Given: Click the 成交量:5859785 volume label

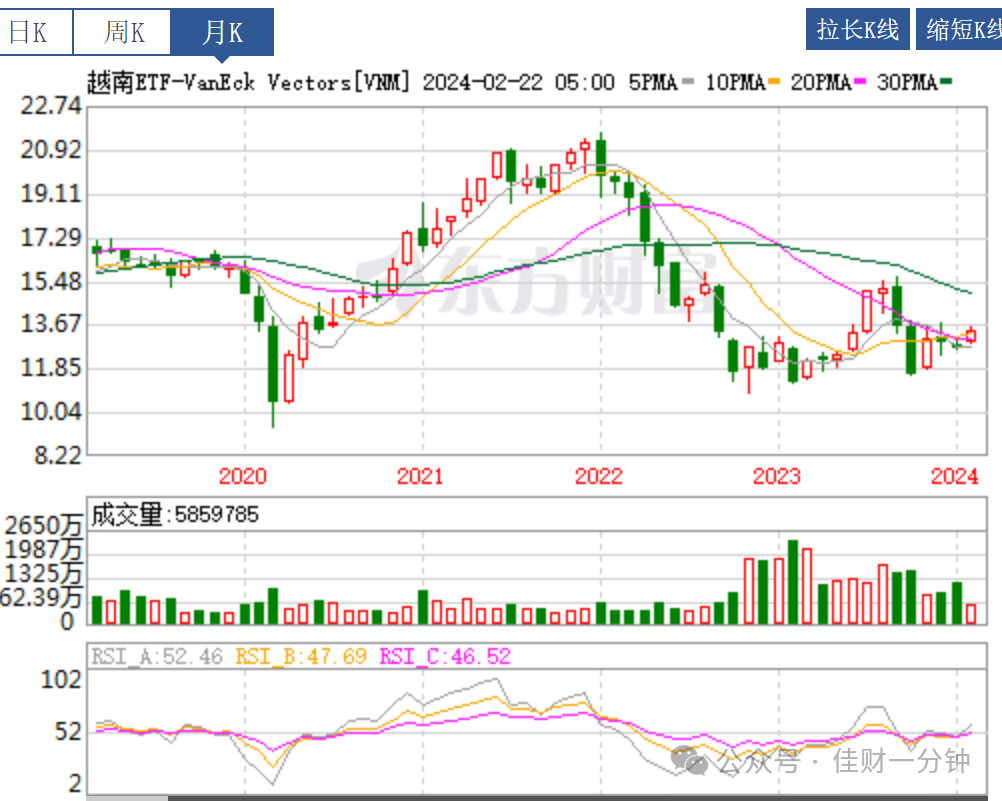Looking at the screenshot, I should coord(174,515).
